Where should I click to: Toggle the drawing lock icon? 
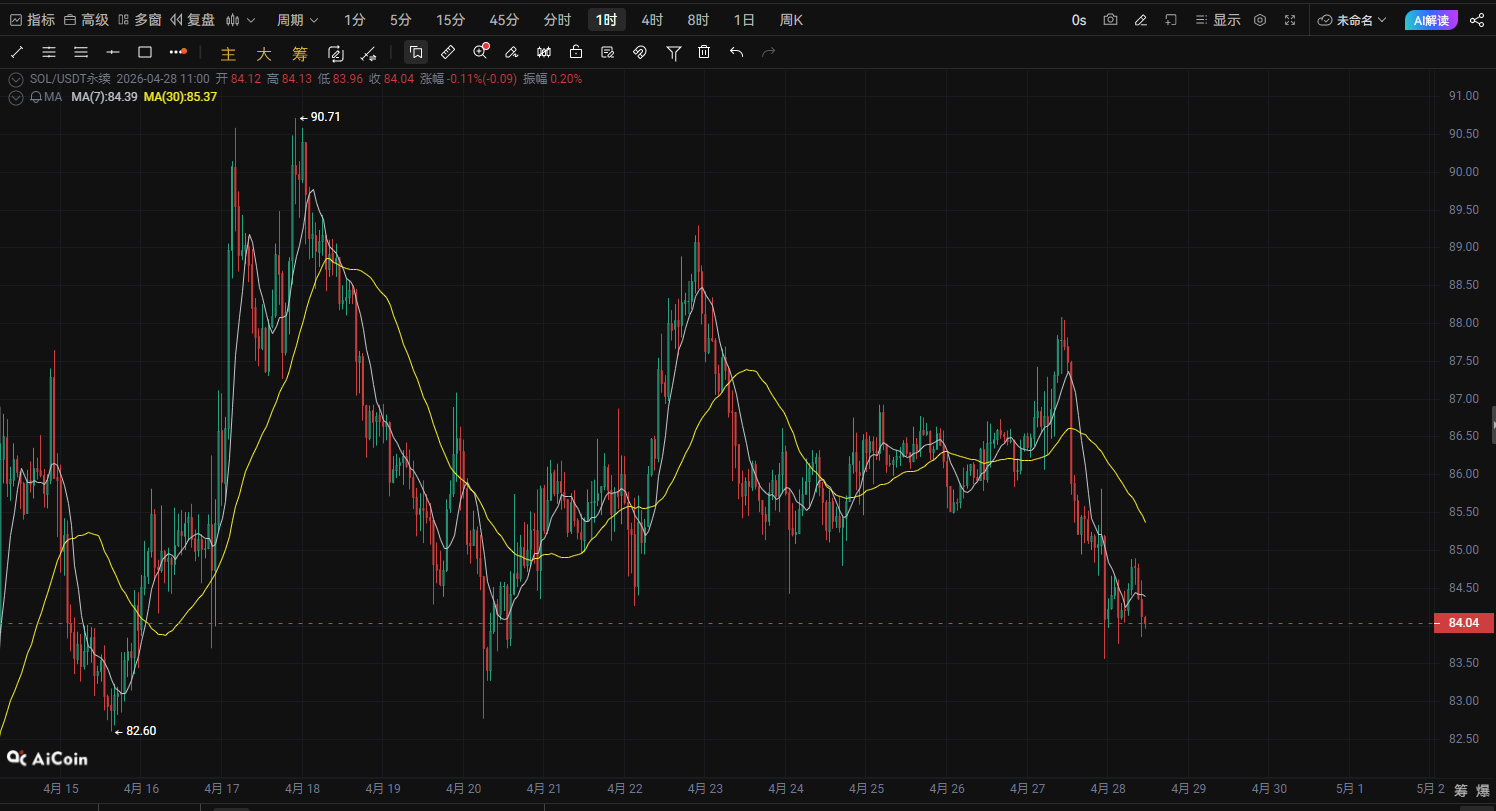coord(576,52)
